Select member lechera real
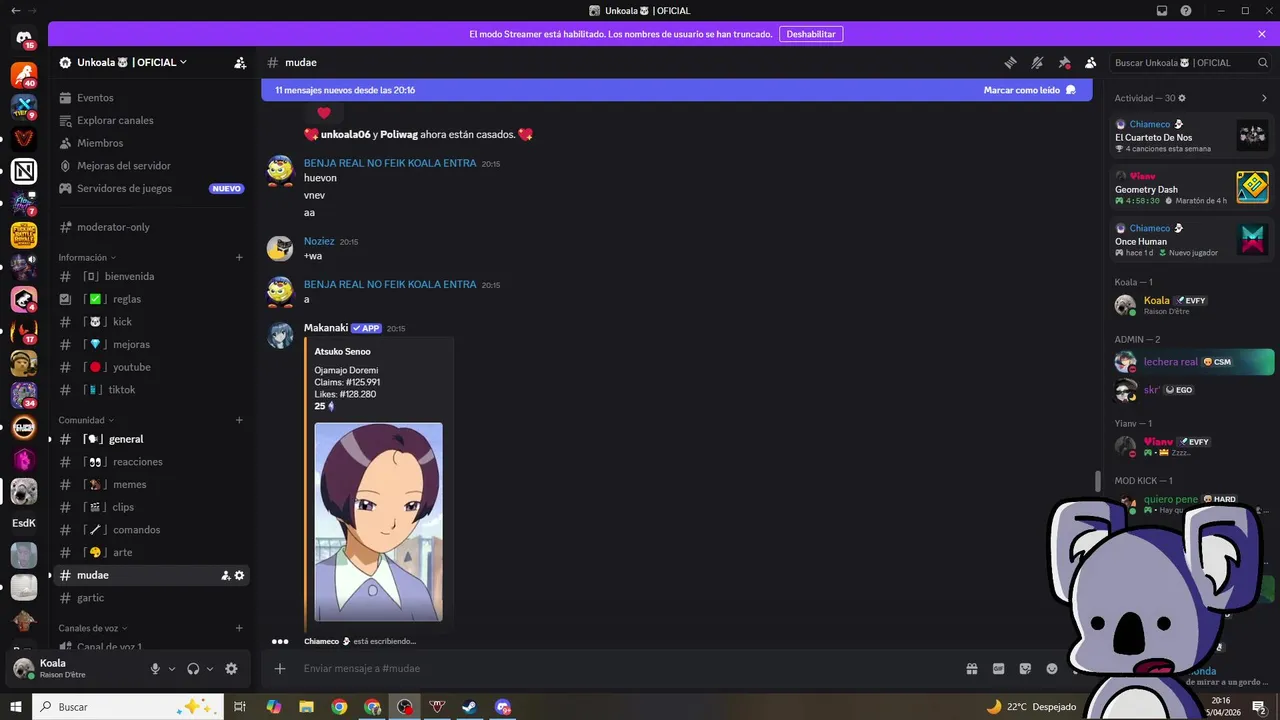1280x720 pixels. point(1193,361)
